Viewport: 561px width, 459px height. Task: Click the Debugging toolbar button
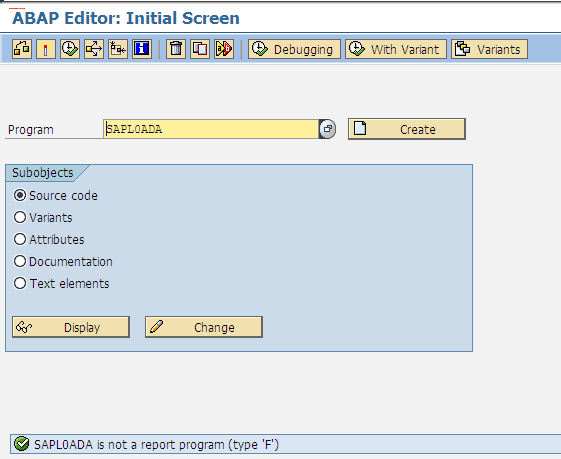(294, 49)
